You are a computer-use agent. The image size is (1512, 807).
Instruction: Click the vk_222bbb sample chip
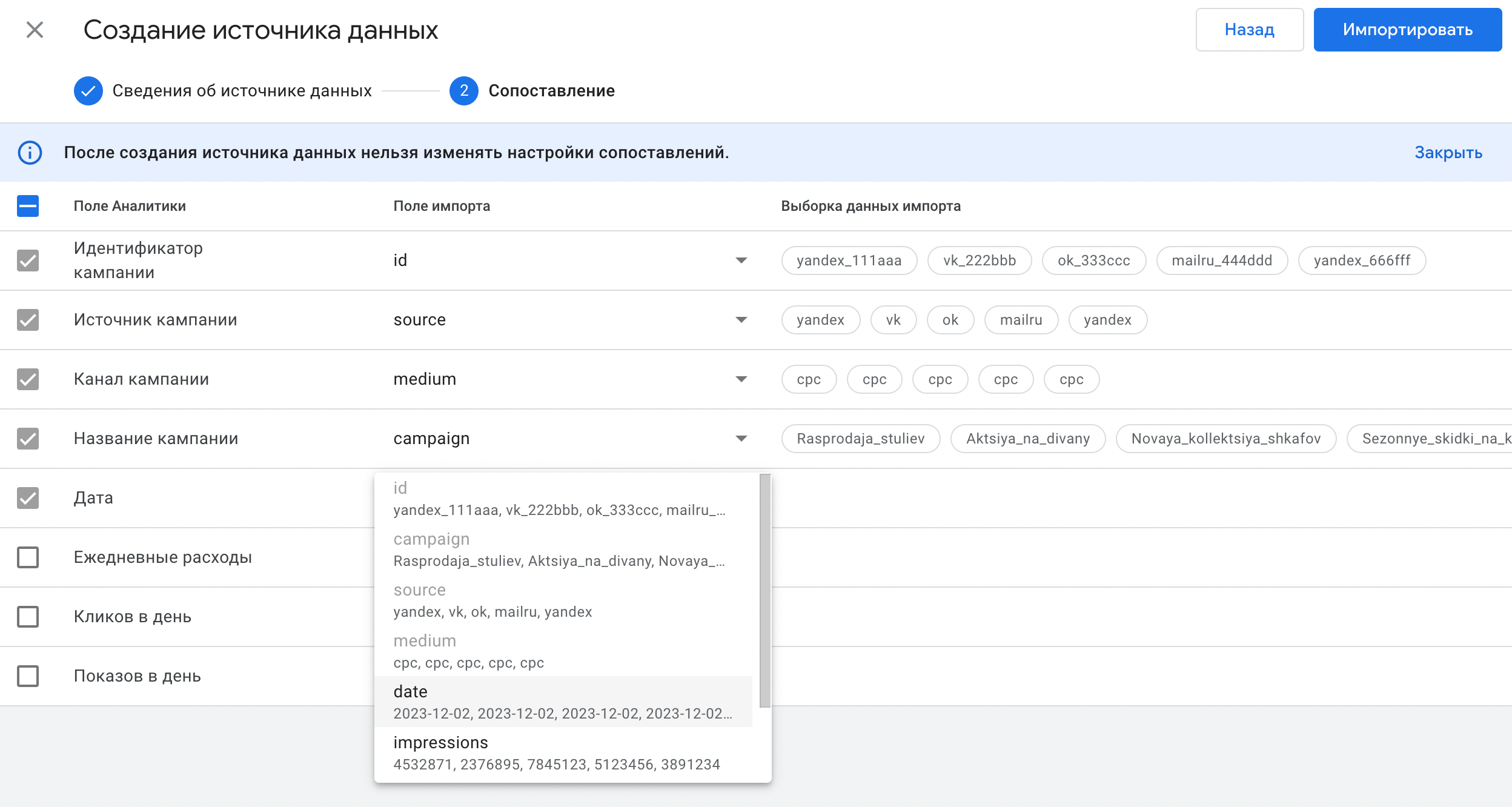coord(980,261)
